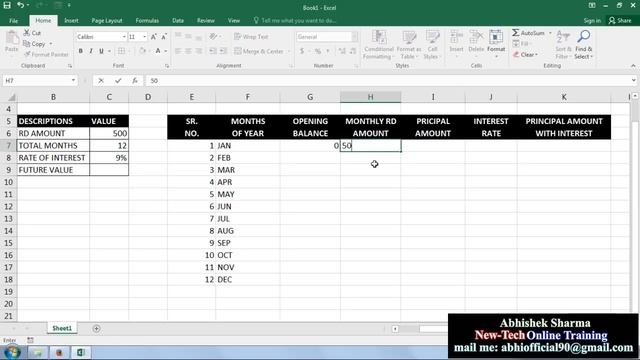
Task: Click the Fill Color bucket icon
Action: [142, 51]
